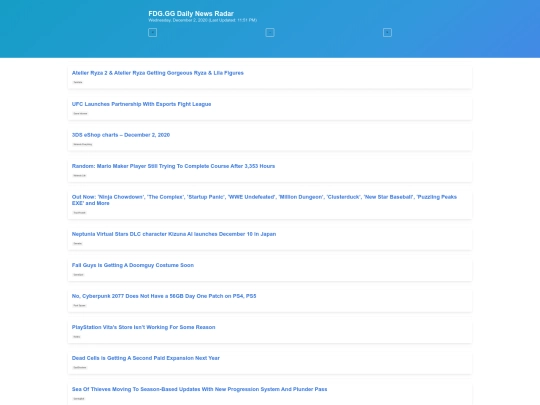Open 3DS eShop charts – December 2, 2020

coord(121,135)
